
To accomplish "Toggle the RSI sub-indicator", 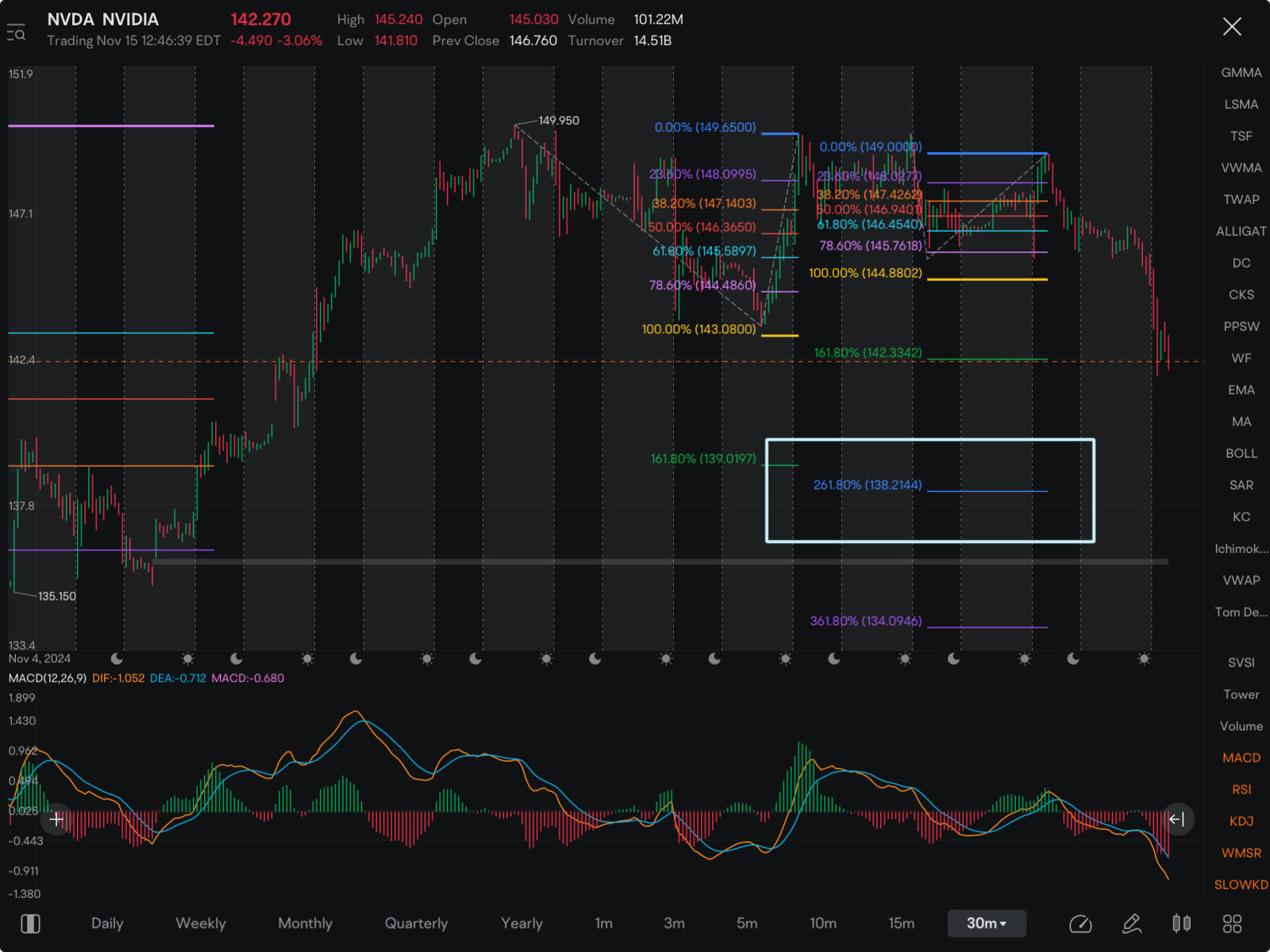I will click(1241, 789).
